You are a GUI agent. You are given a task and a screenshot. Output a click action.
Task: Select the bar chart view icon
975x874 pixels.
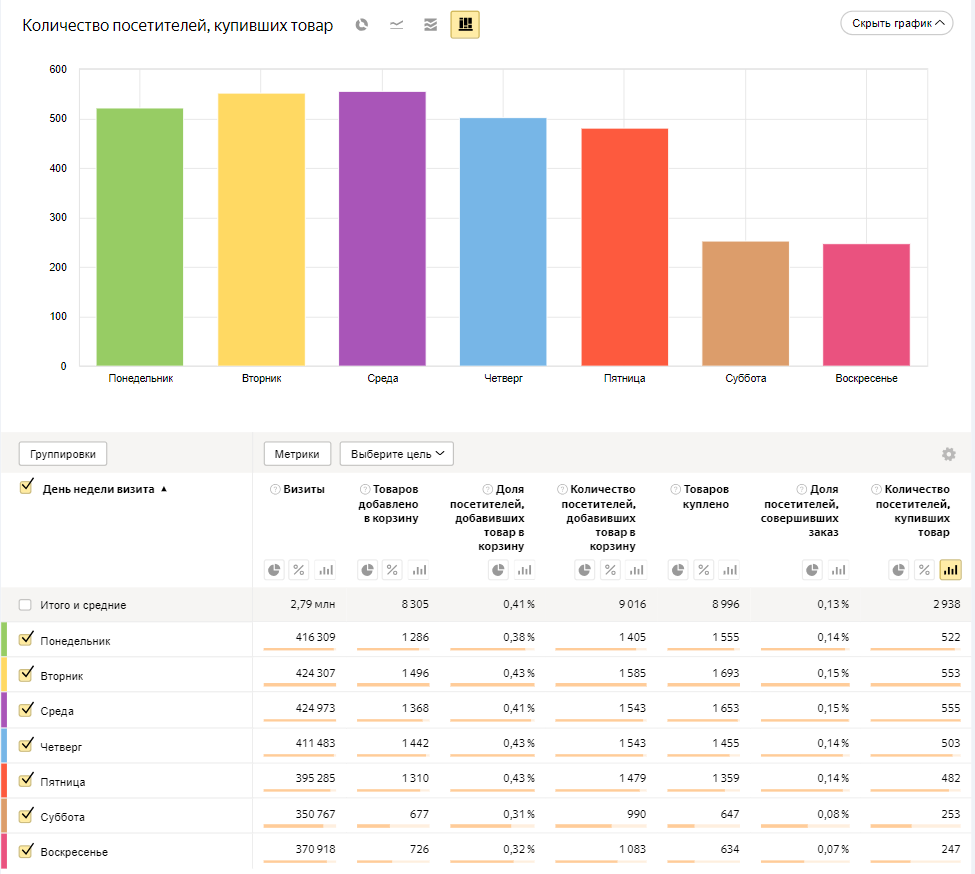[x=465, y=25]
